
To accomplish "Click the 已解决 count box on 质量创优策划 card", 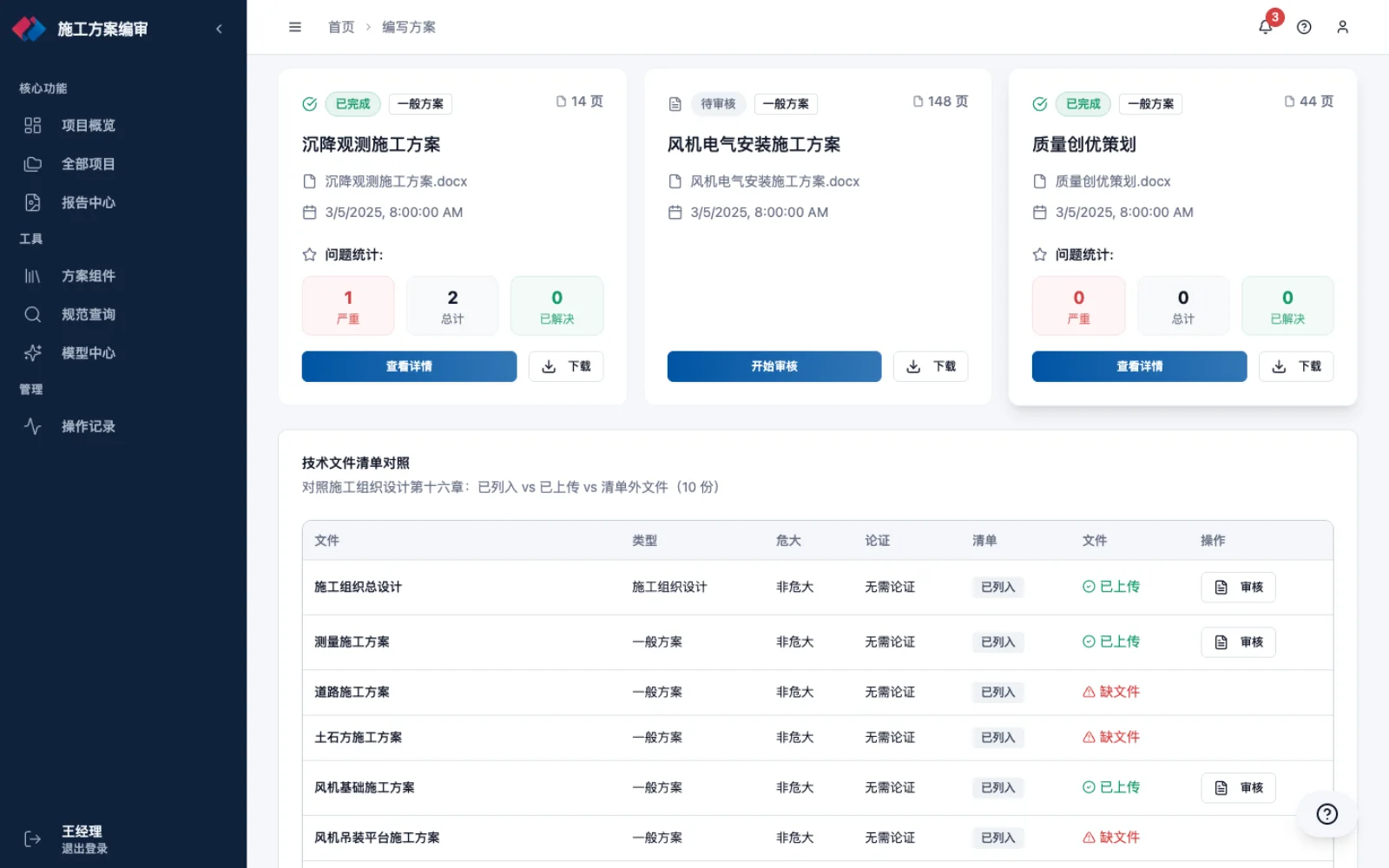I will (1287, 306).
